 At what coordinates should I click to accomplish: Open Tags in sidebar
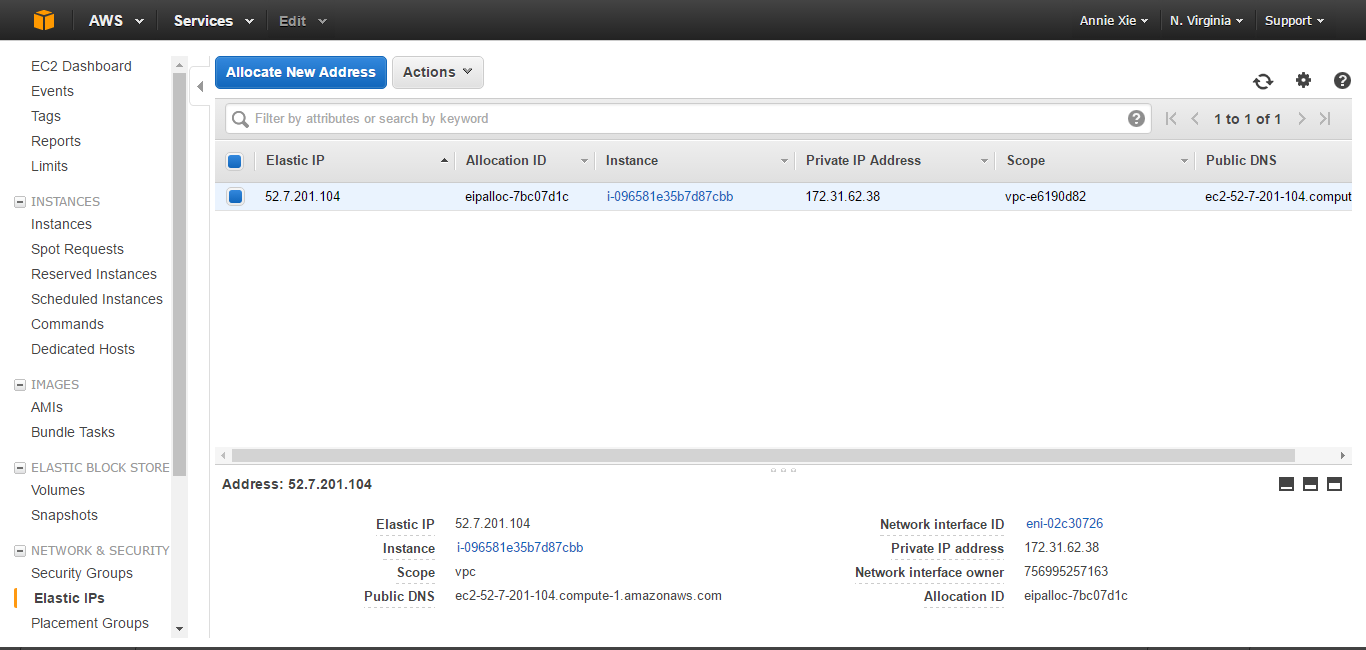tap(46, 116)
